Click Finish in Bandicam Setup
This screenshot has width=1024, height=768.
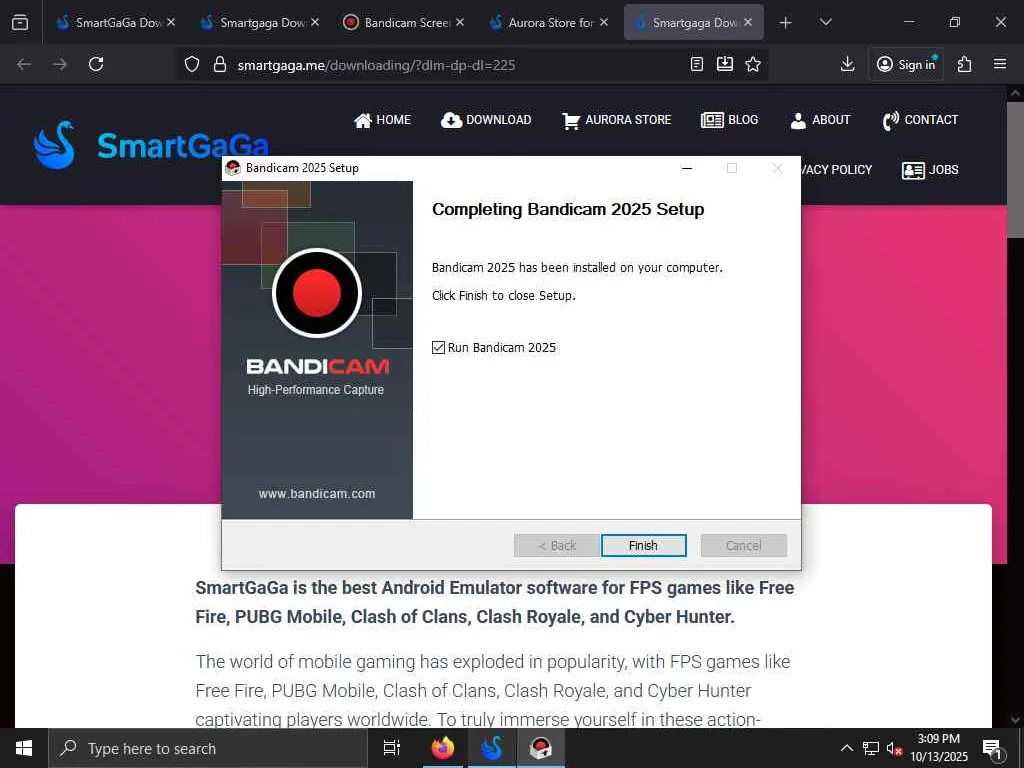(x=643, y=545)
